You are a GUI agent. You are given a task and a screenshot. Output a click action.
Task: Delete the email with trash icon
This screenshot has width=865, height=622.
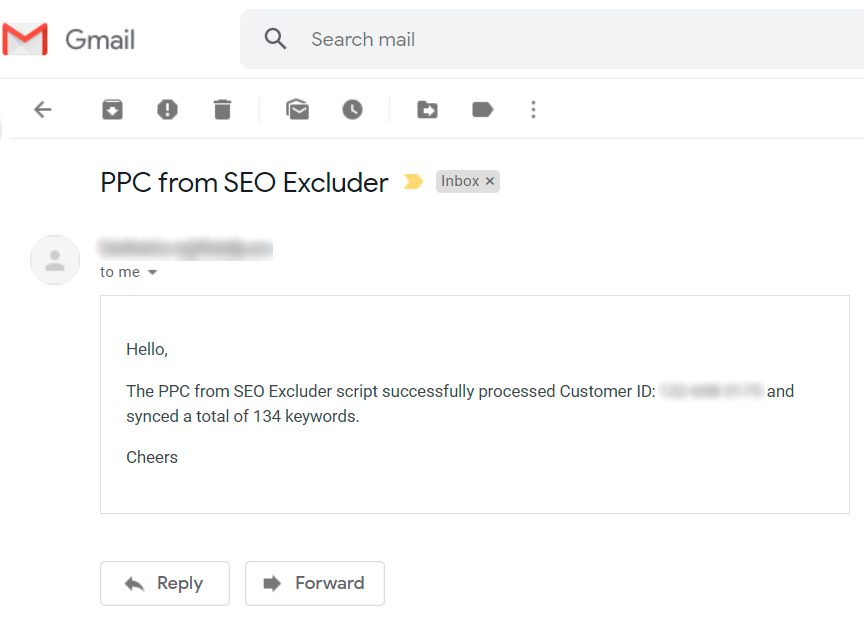point(222,110)
